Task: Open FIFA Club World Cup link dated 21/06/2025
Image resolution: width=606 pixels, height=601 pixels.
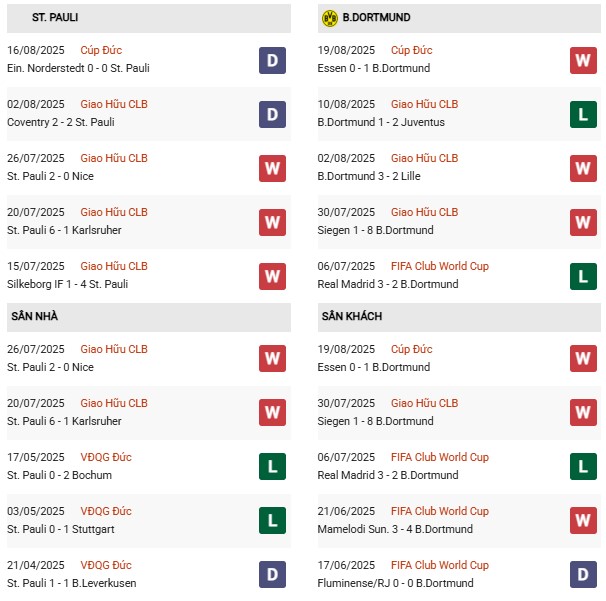Action: point(439,511)
